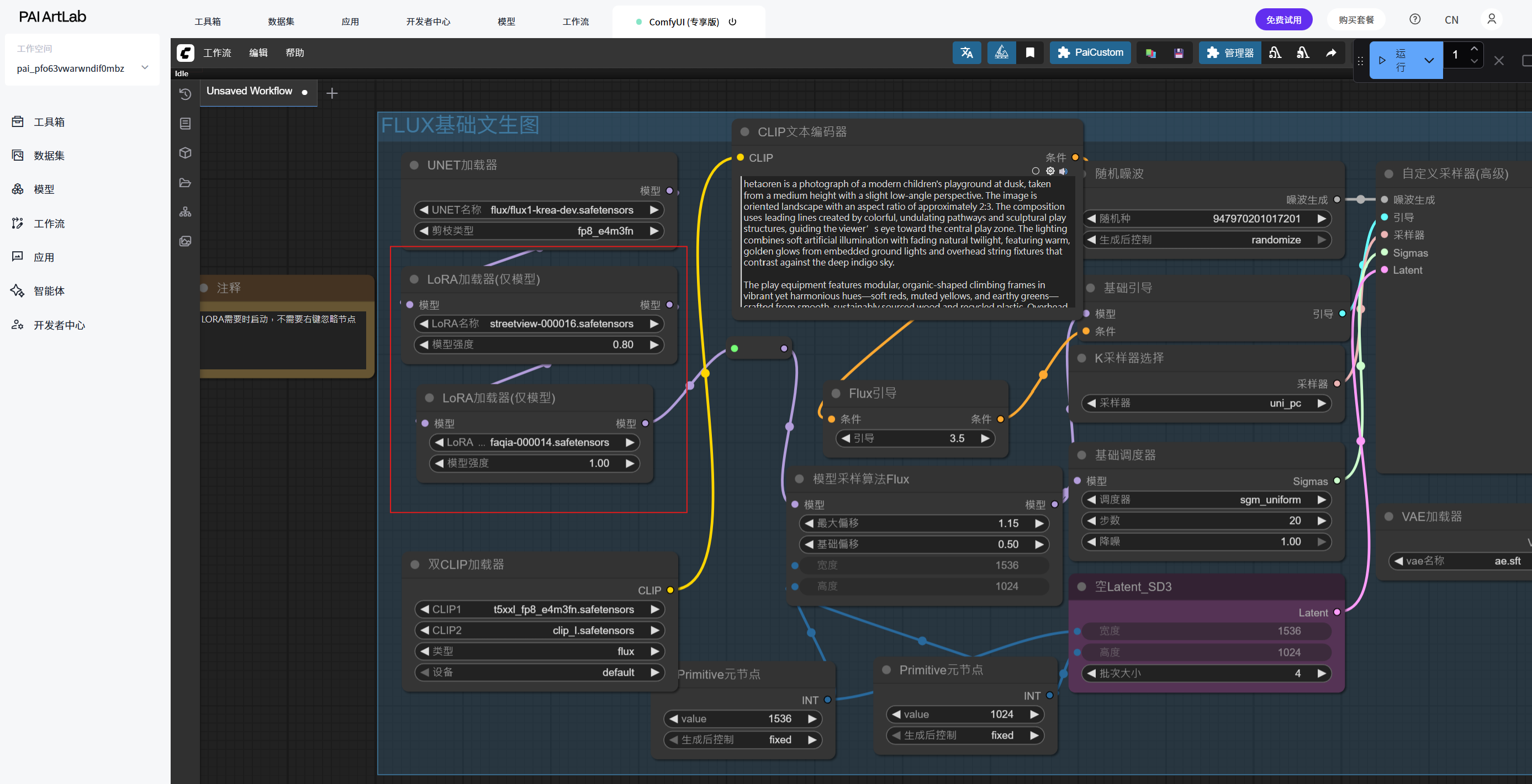The width and height of the screenshot is (1532, 784).
Task: Switch to the 开发者中心 top tab
Action: point(427,22)
